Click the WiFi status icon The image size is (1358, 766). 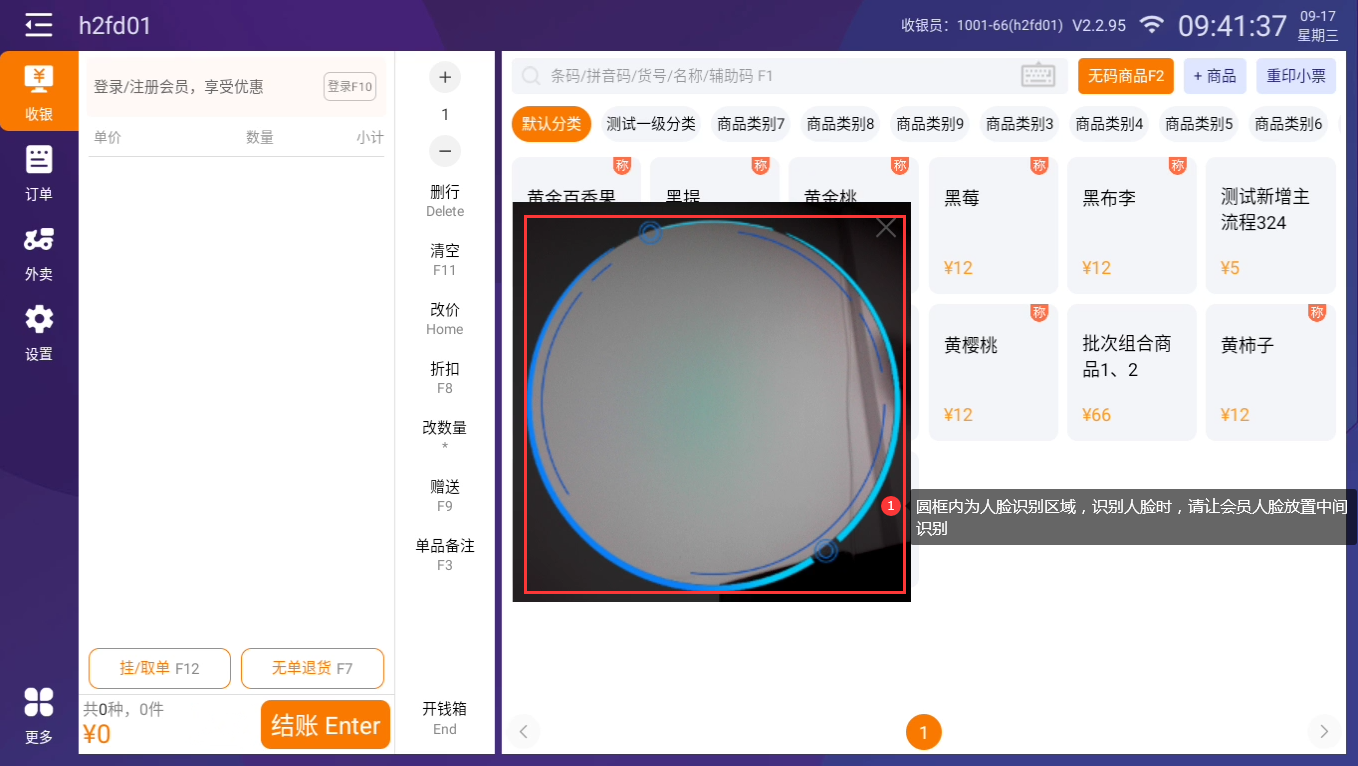click(x=1152, y=25)
